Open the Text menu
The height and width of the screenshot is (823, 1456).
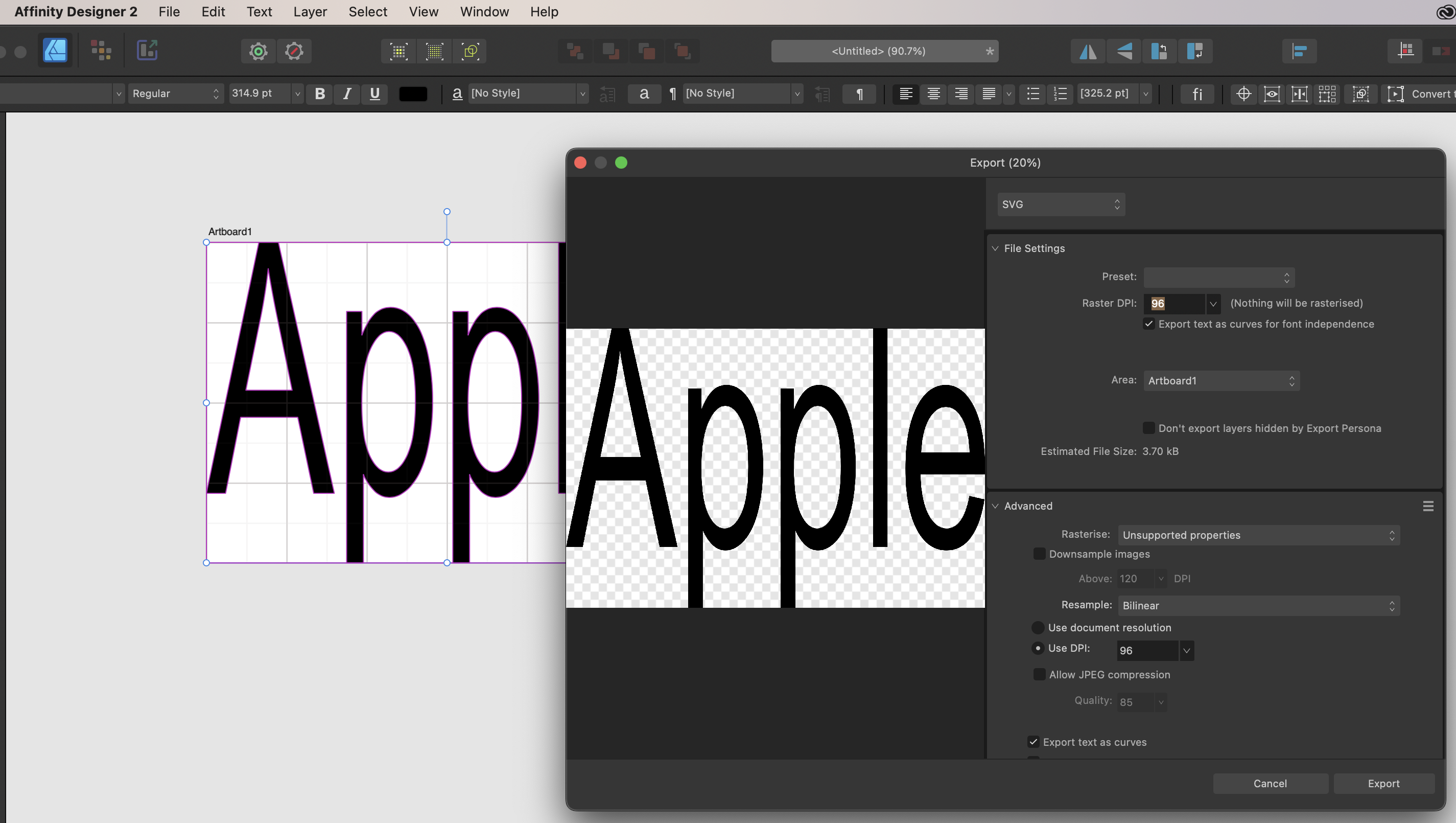[260, 12]
